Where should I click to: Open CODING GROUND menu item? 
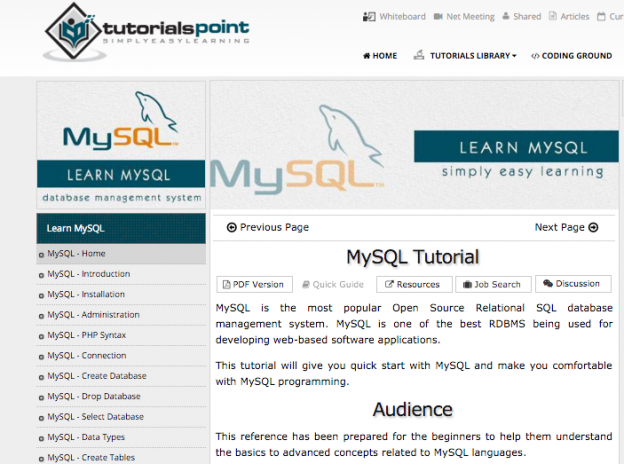(x=577, y=56)
